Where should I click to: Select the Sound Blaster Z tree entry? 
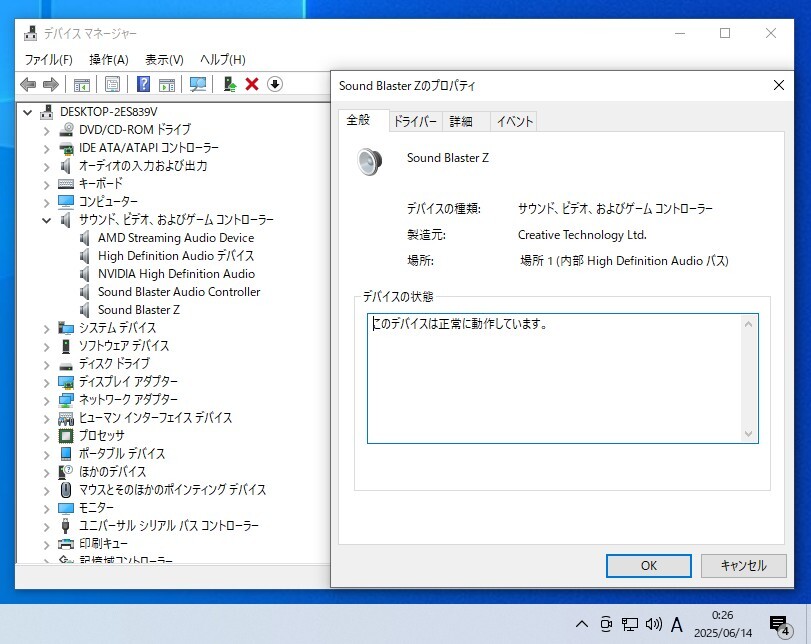(x=139, y=310)
